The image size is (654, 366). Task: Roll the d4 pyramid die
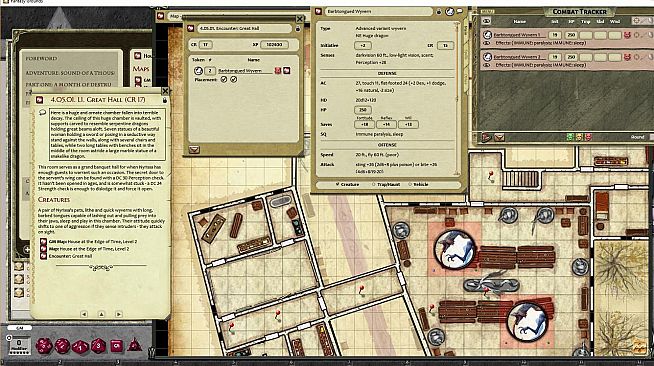coord(134,346)
